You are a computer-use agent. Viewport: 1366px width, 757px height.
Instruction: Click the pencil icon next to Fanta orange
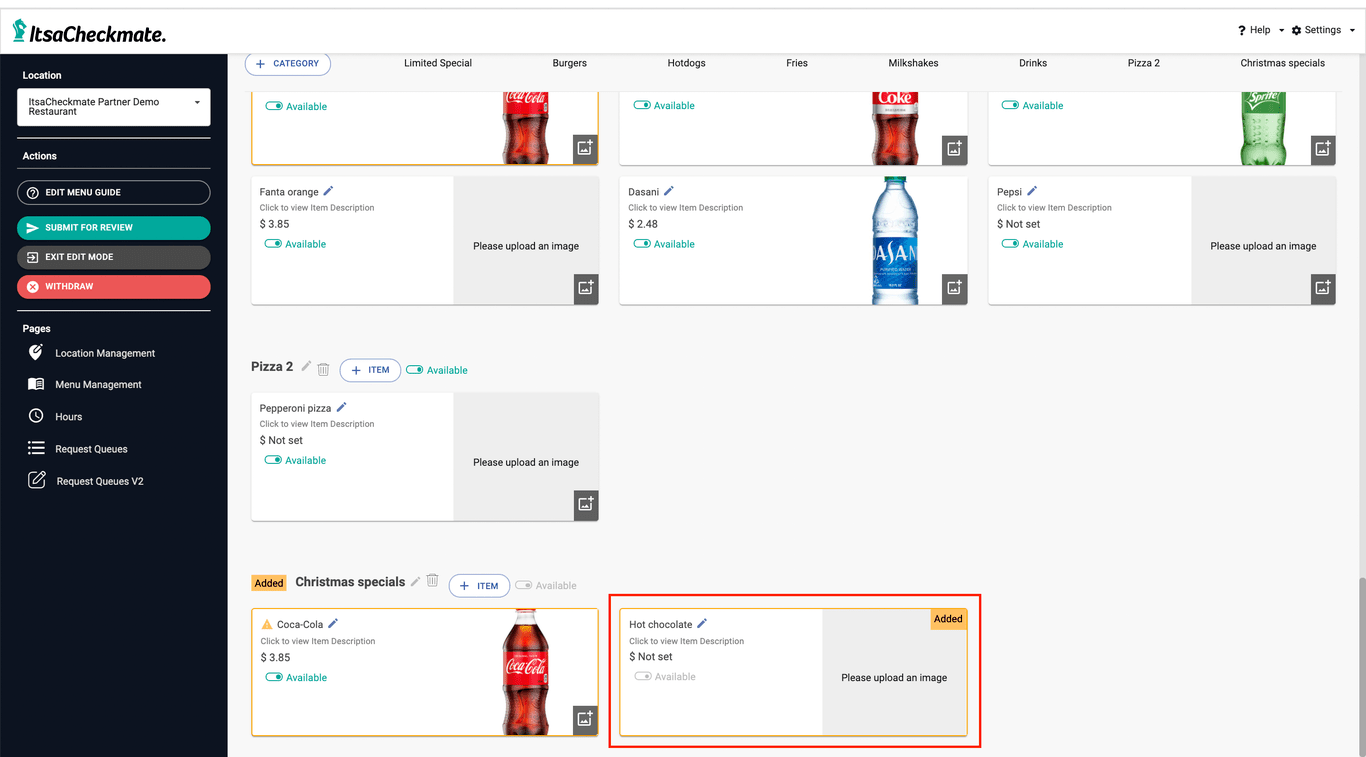click(x=328, y=191)
